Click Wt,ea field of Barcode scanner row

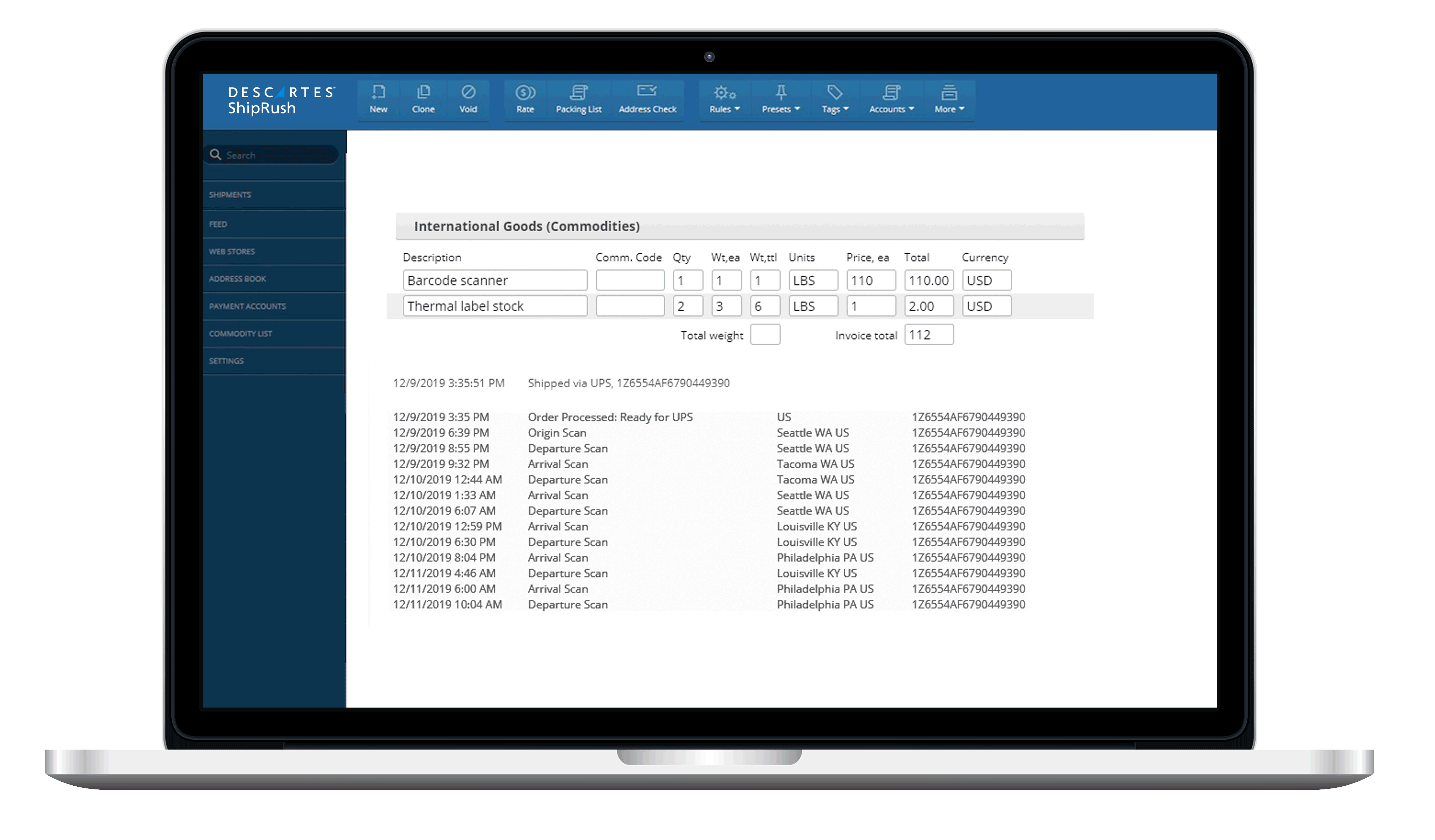[x=726, y=280]
